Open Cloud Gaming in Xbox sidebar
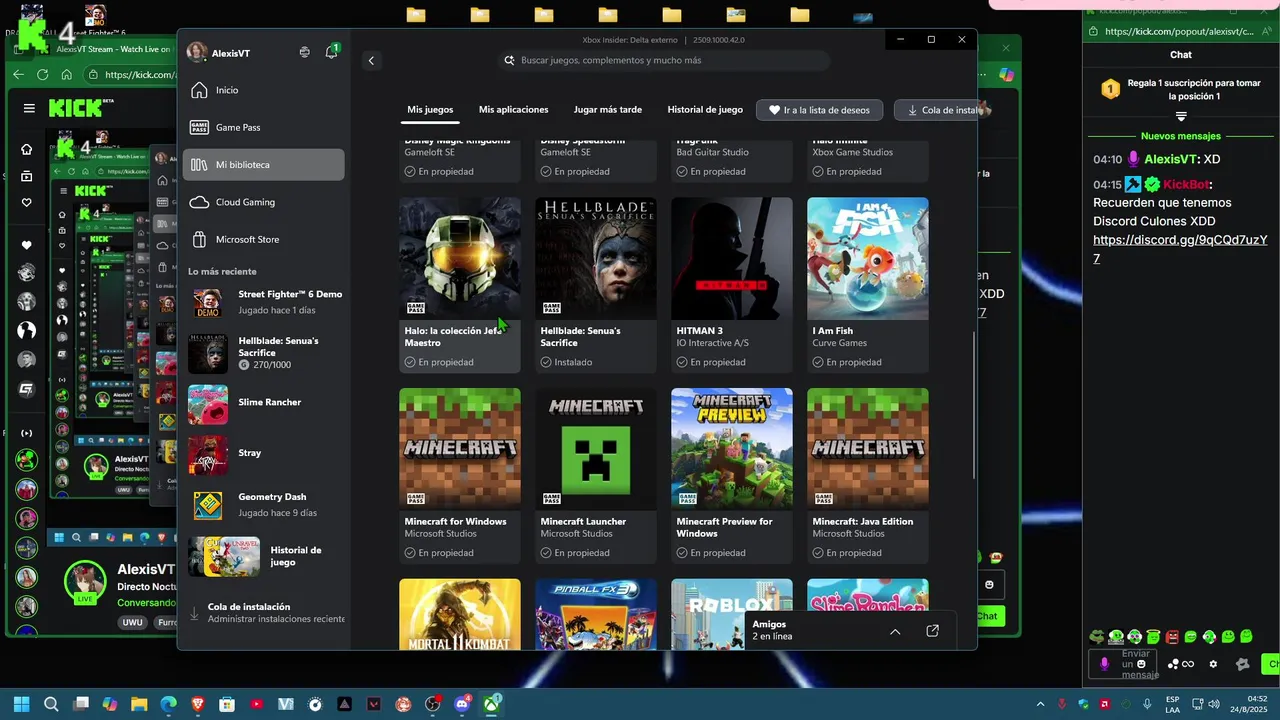This screenshot has height=720, width=1280. tap(263, 202)
